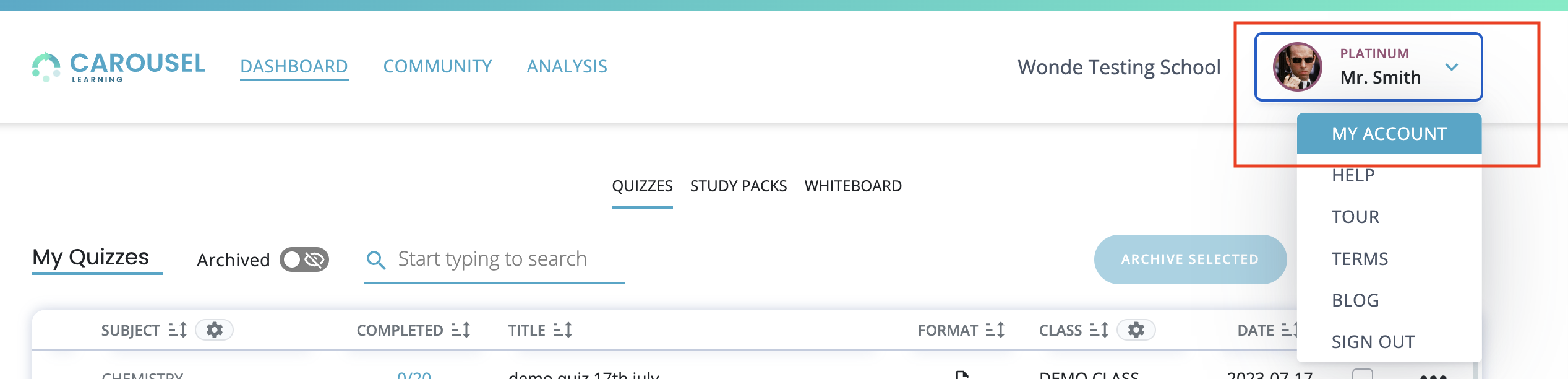Screen dimensions: 1568x379
Task: Open the TOUR menu option
Action: point(1355,217)
